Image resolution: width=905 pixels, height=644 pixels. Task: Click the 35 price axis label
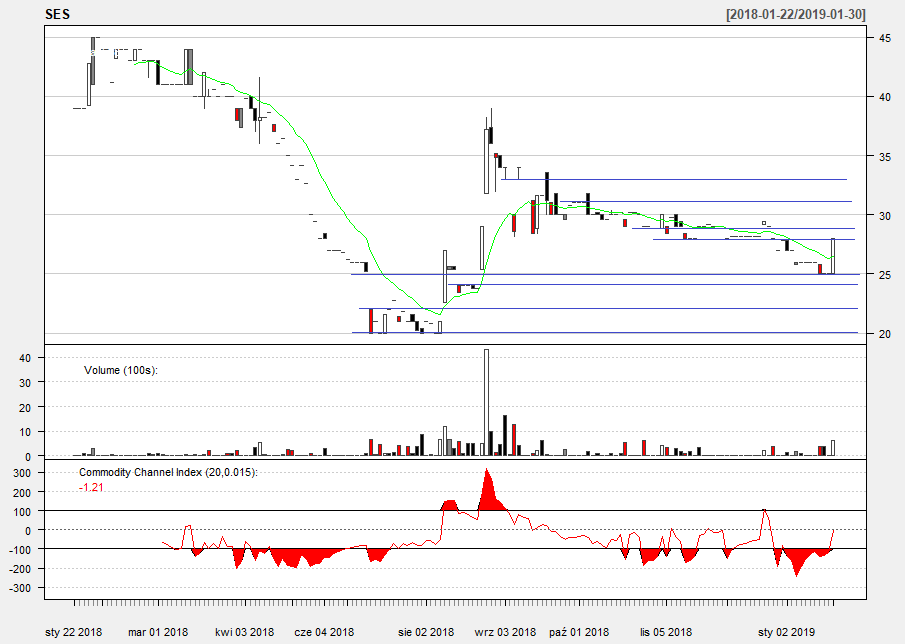[x=885, y=156]
